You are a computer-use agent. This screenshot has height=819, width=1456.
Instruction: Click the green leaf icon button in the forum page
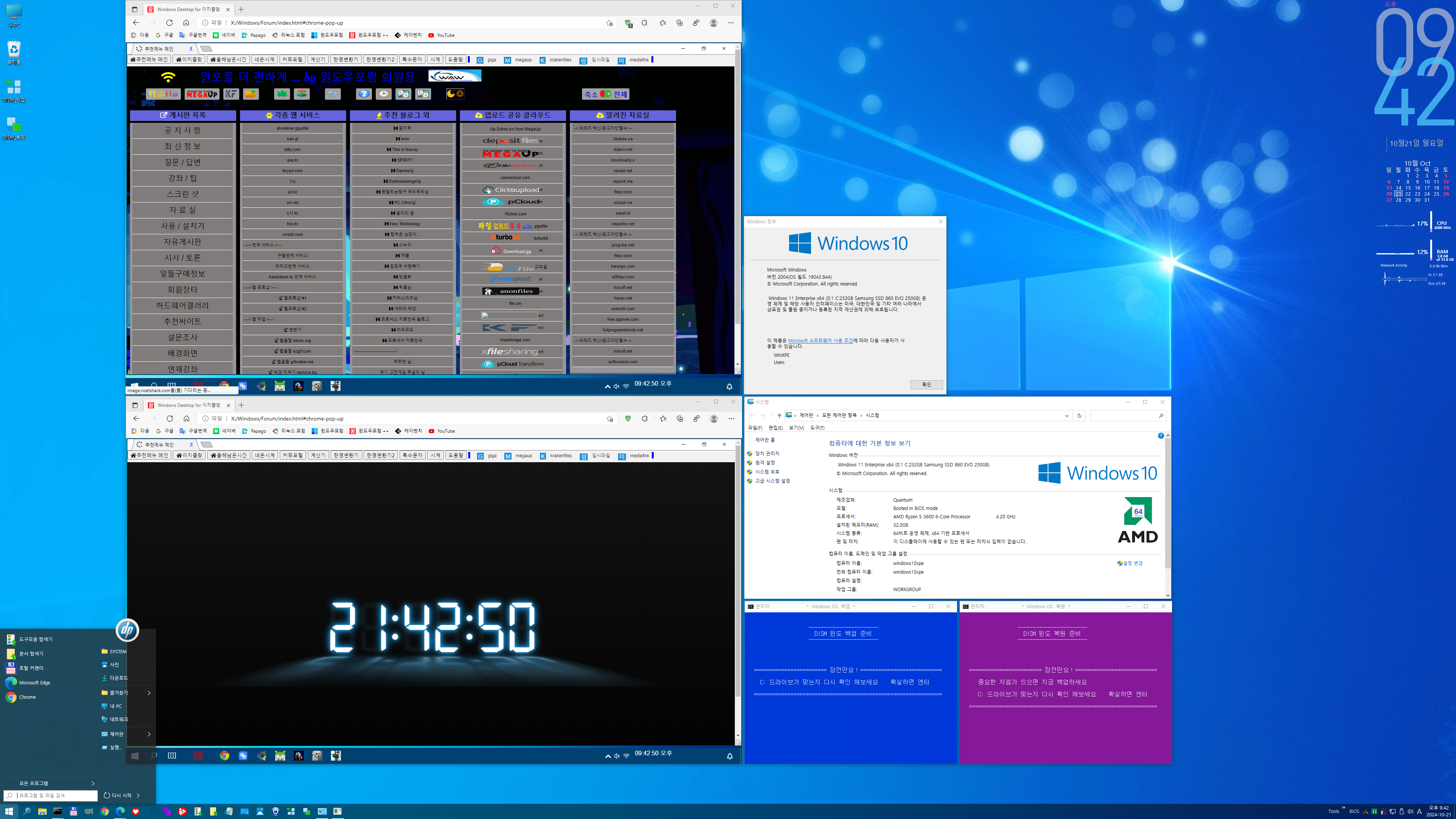coord(282,94)
